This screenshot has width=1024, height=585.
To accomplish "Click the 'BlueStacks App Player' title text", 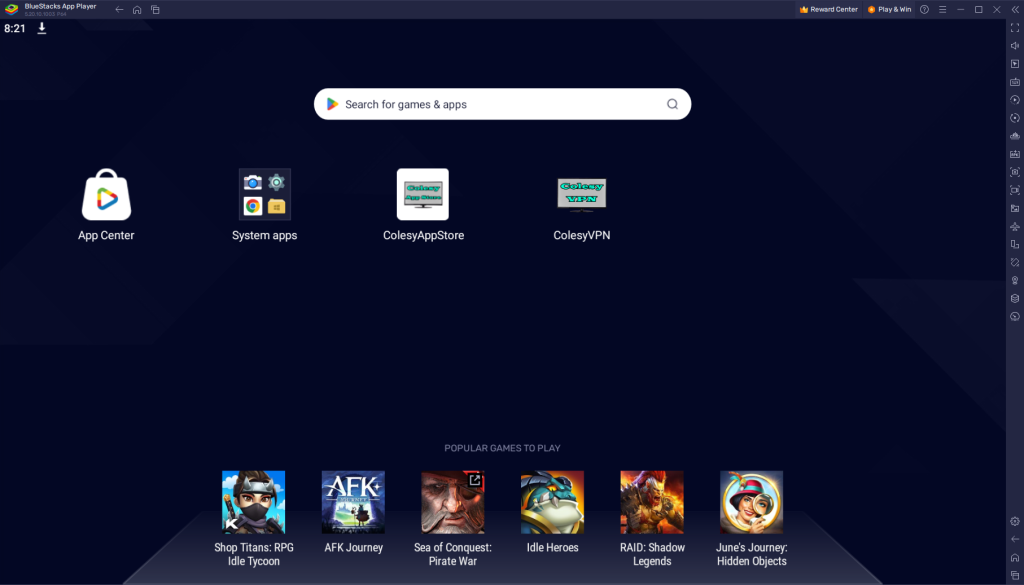I will tap(60, 7).
